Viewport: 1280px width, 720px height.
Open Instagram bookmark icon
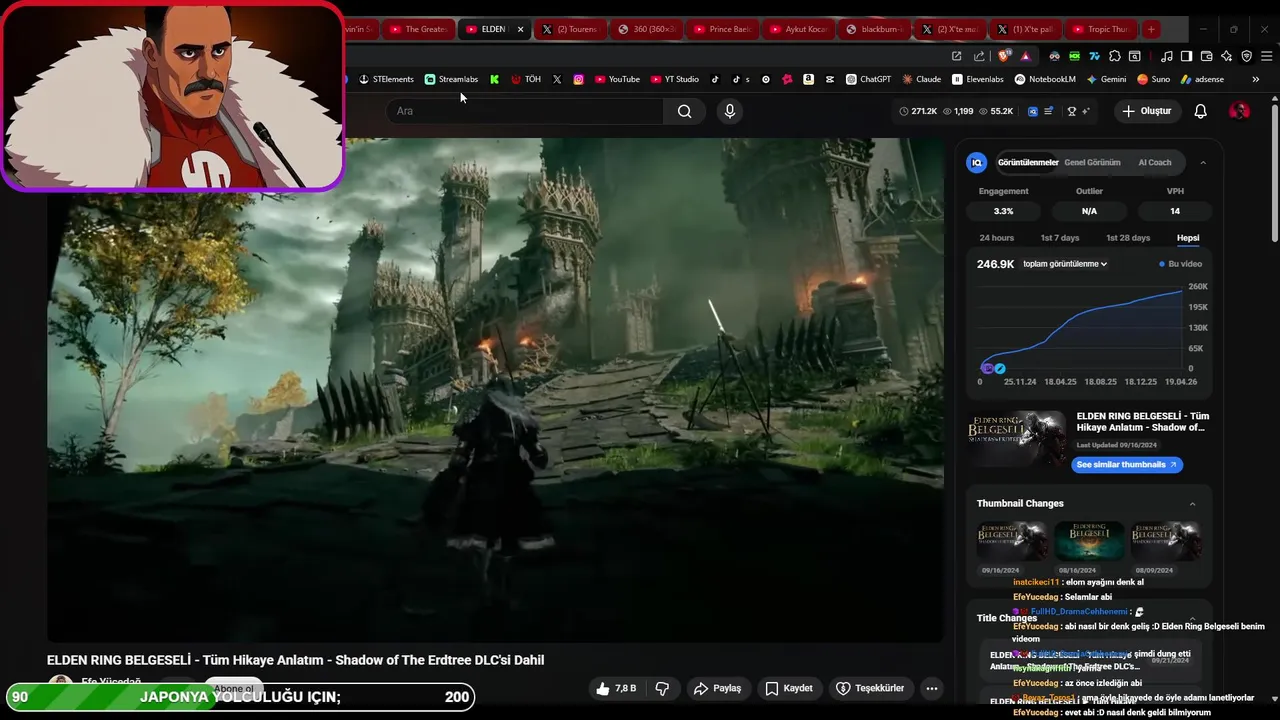coord(578,79)
